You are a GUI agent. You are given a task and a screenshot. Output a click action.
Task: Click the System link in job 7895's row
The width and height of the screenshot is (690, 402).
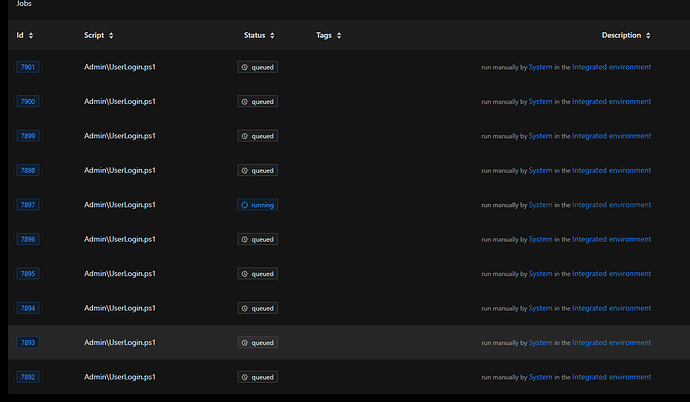[x=540, y=274]
